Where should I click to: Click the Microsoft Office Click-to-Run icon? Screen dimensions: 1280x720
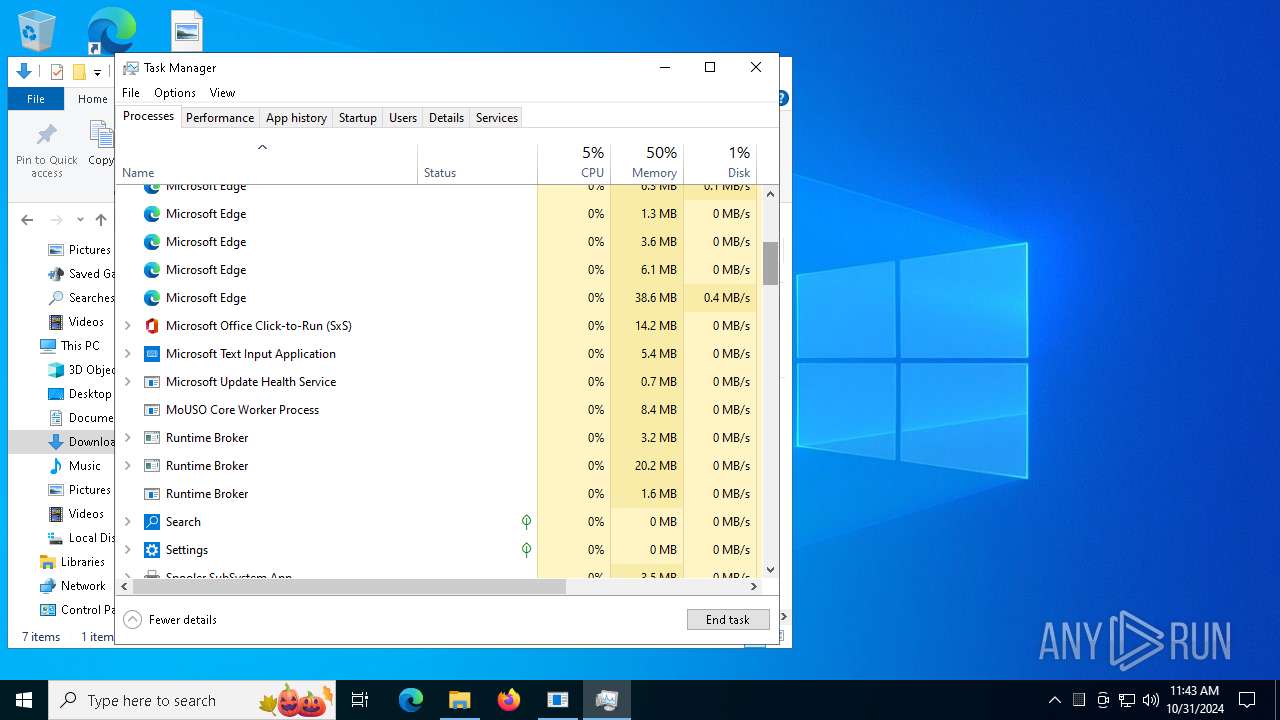(152, 326)
